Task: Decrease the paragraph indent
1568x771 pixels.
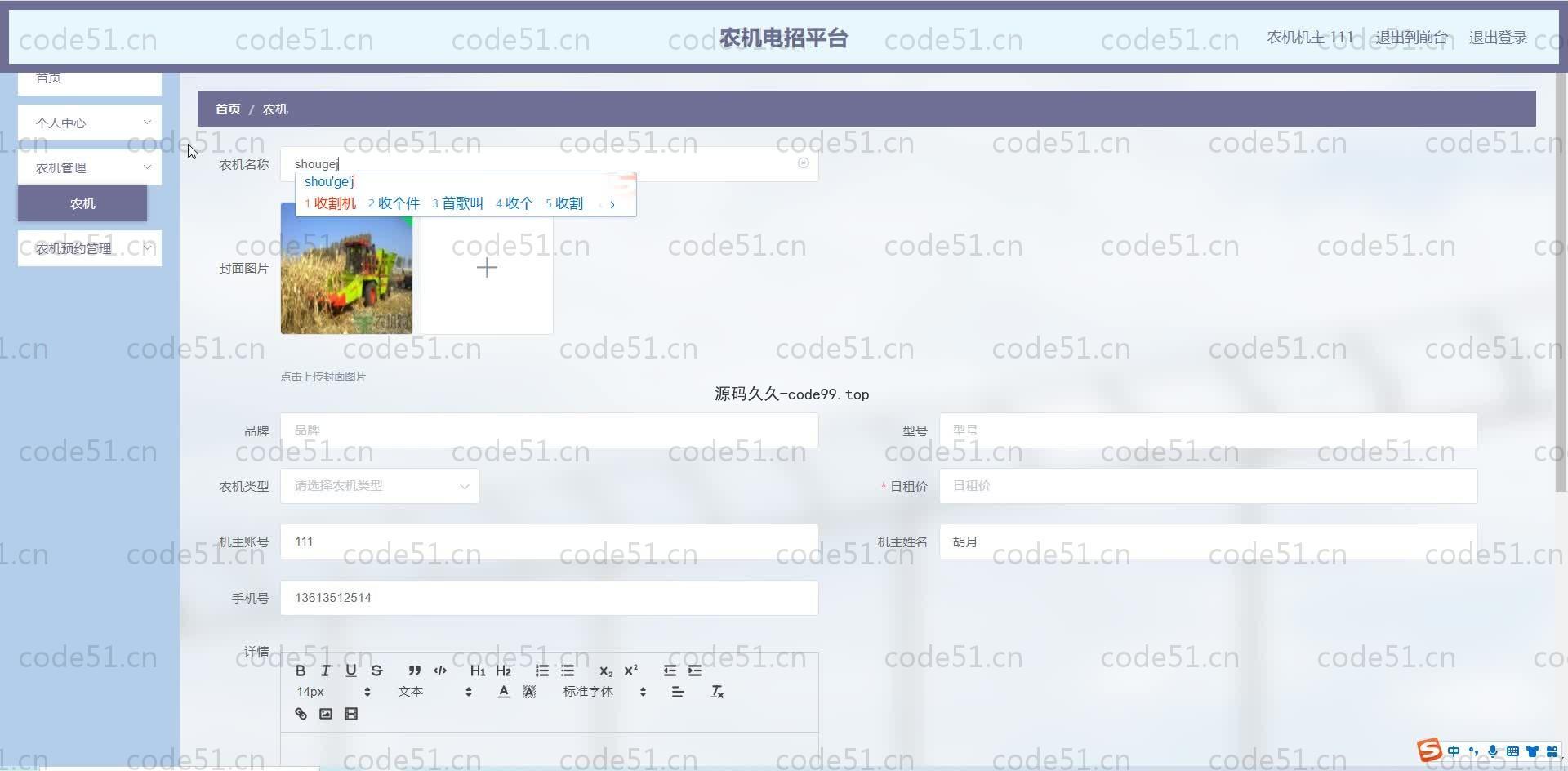Action: [x=670, y=671]
